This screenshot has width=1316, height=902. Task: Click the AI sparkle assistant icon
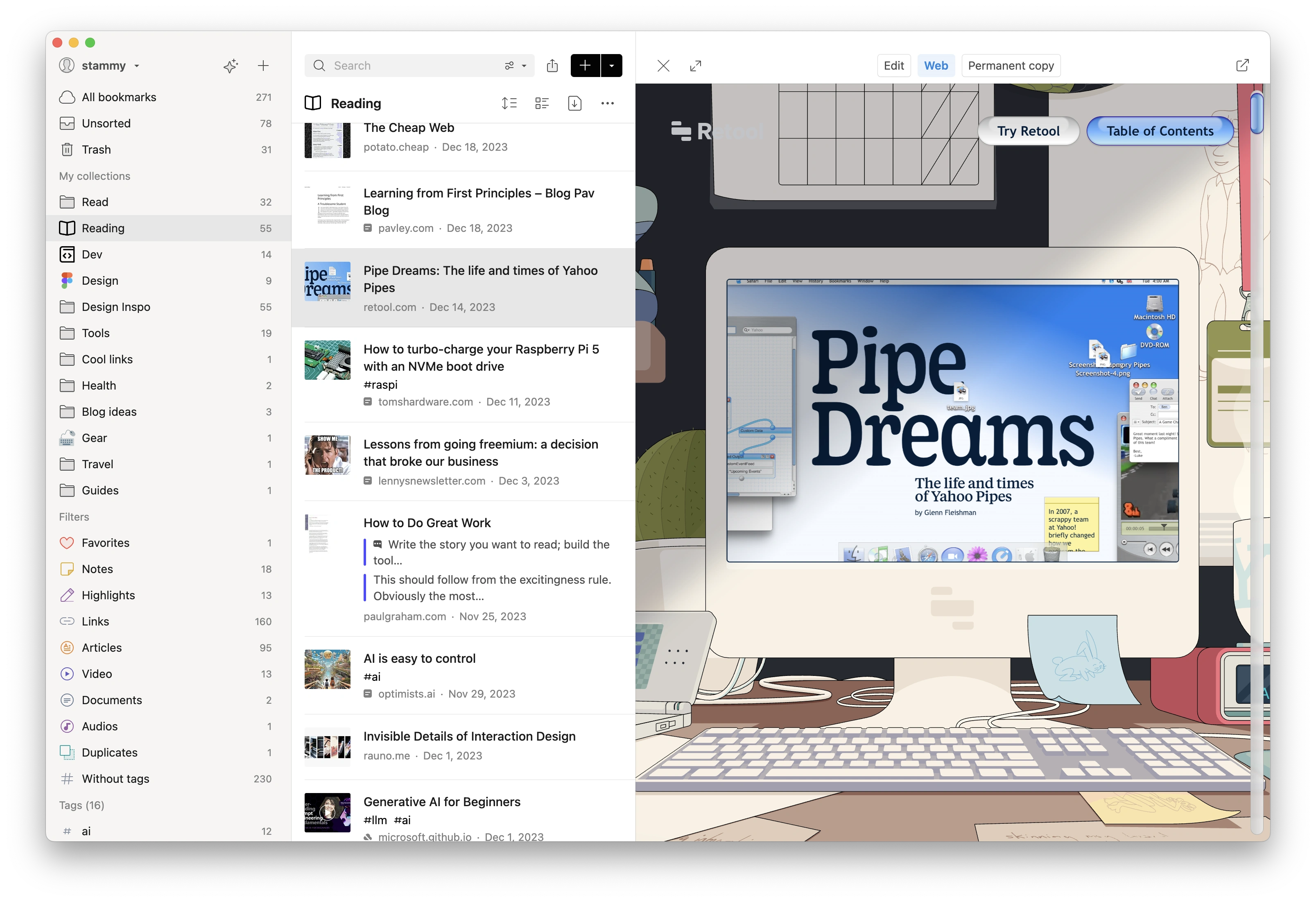[x=231, y=66]
